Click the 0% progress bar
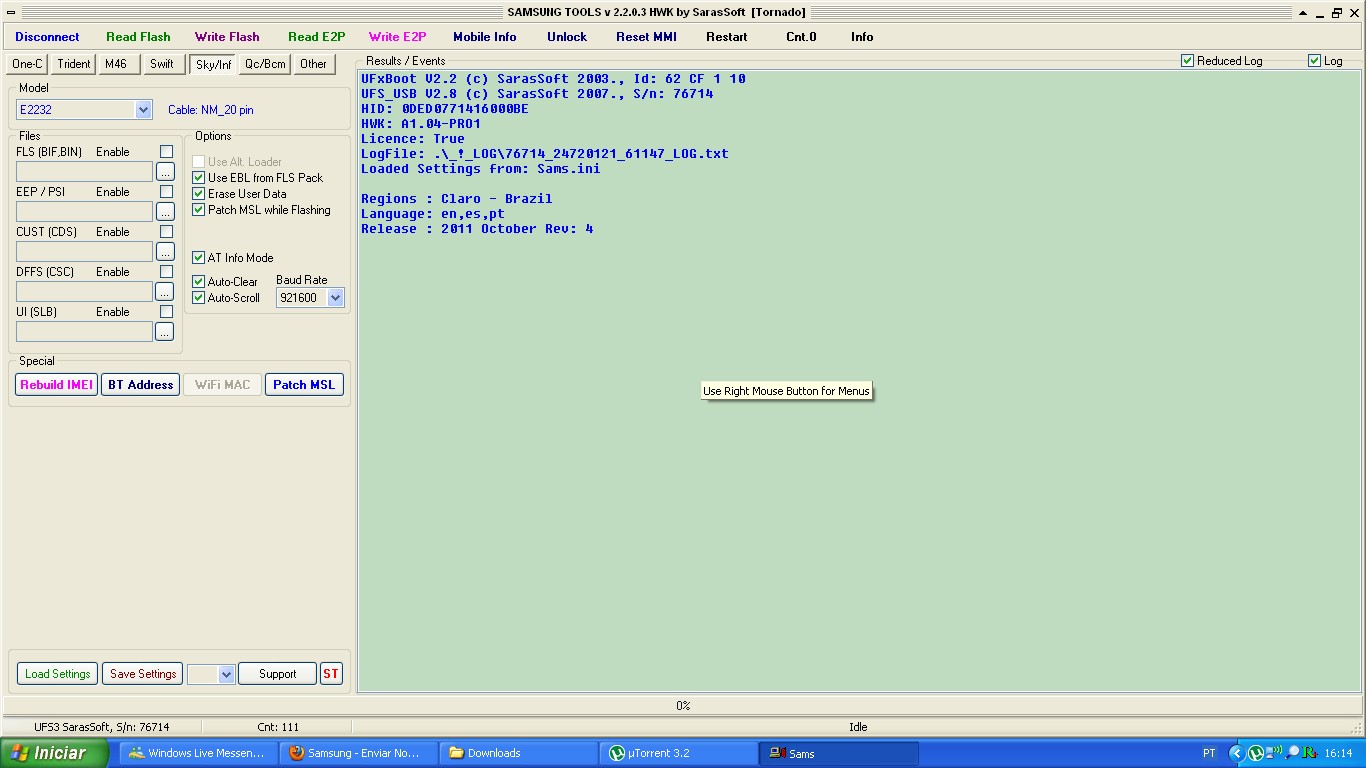This screenshot has height=768, width=1366. [682, 706]
